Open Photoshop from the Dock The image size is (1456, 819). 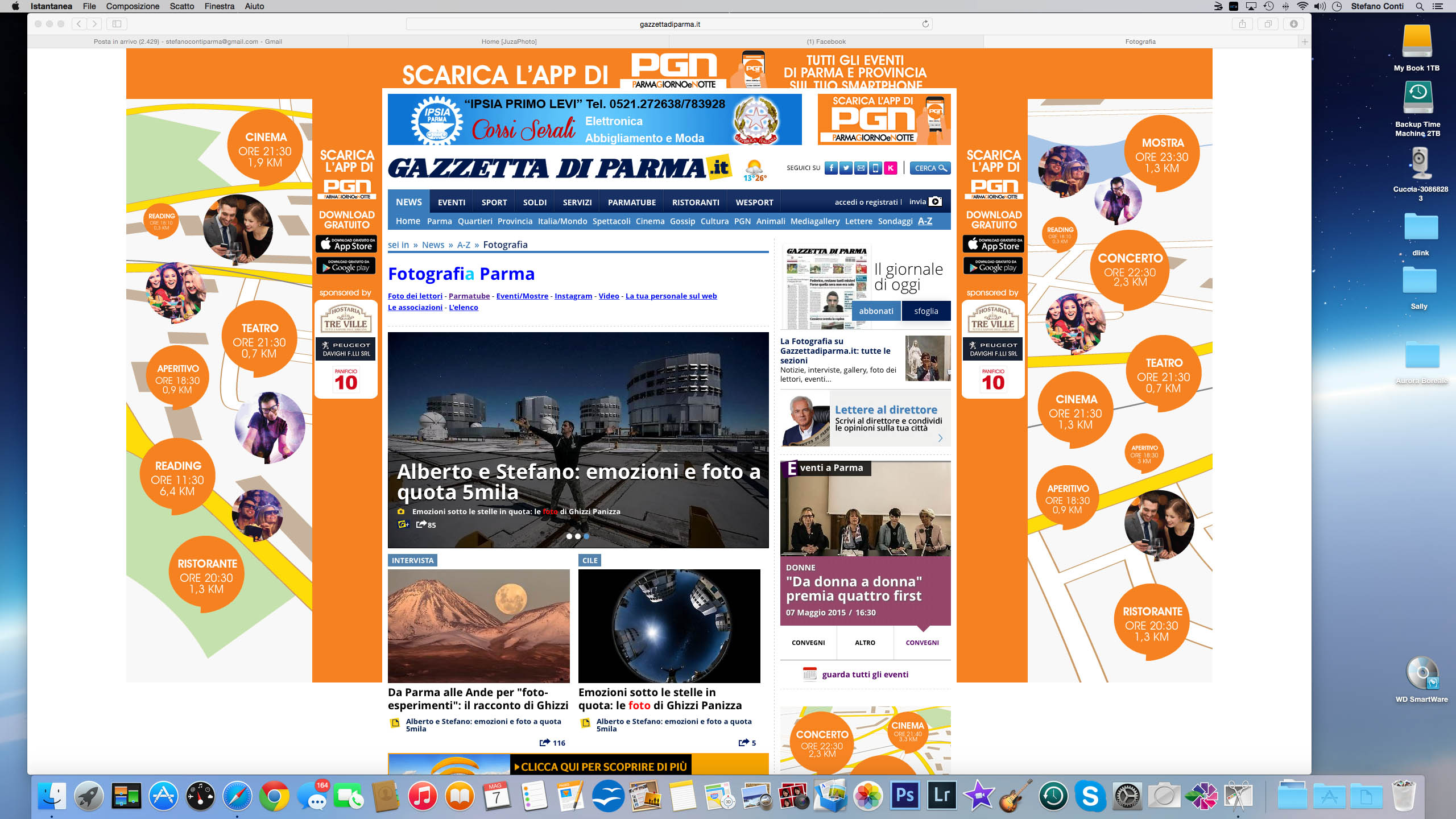point(905,795)
